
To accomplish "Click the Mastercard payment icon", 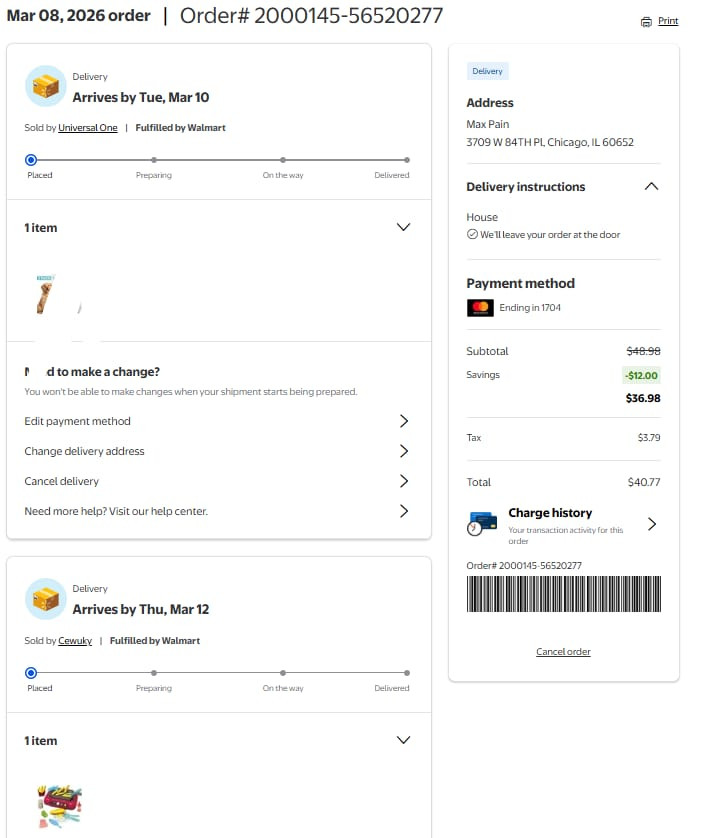I will 480,308.
